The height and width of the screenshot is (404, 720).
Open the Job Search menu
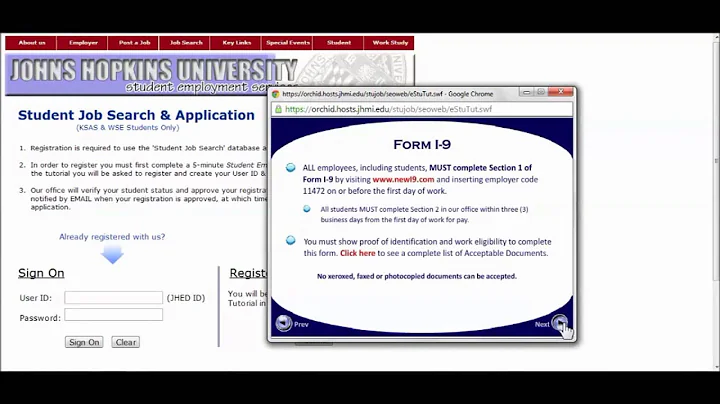click(x=186, y=43)
